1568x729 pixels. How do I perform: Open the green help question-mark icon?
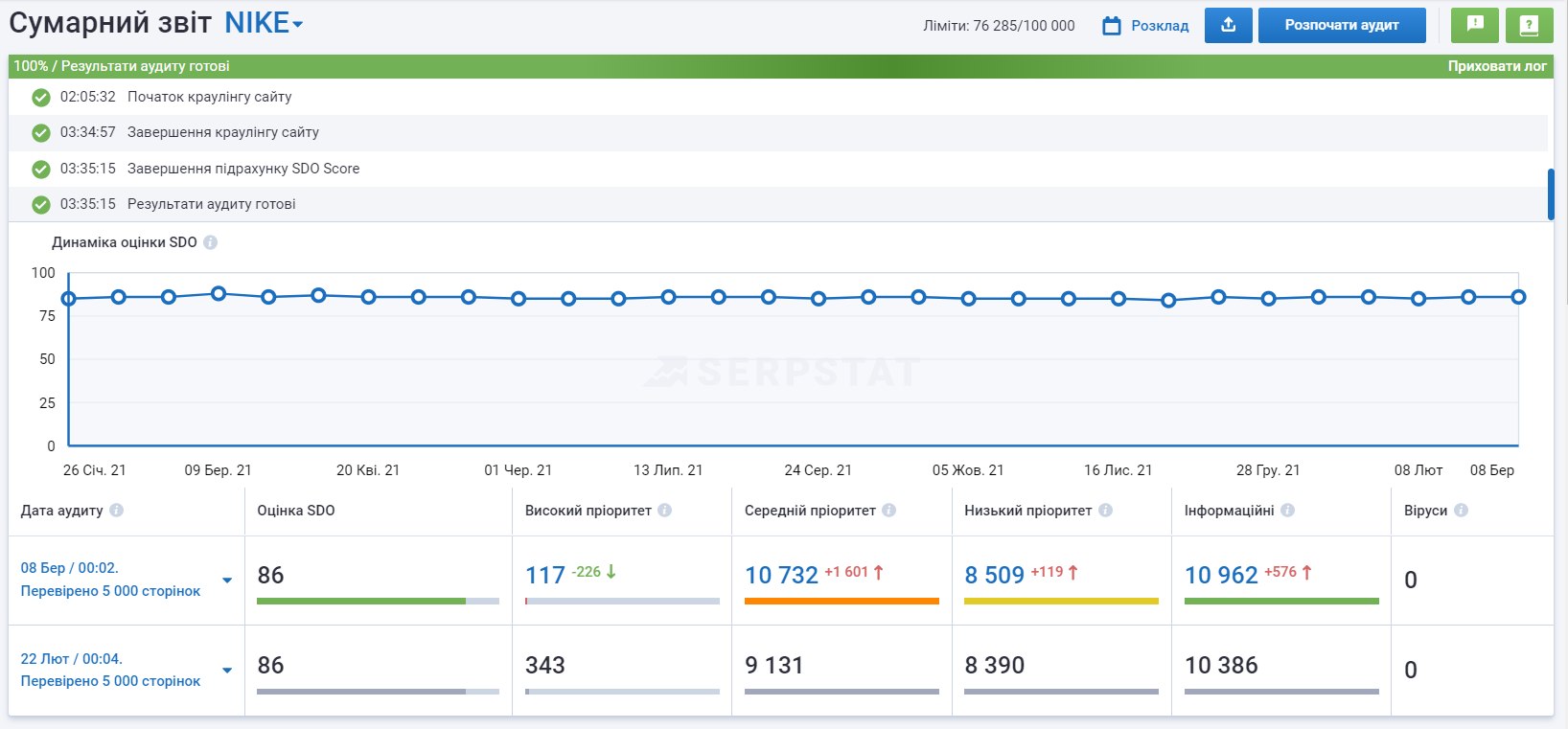1530,25
